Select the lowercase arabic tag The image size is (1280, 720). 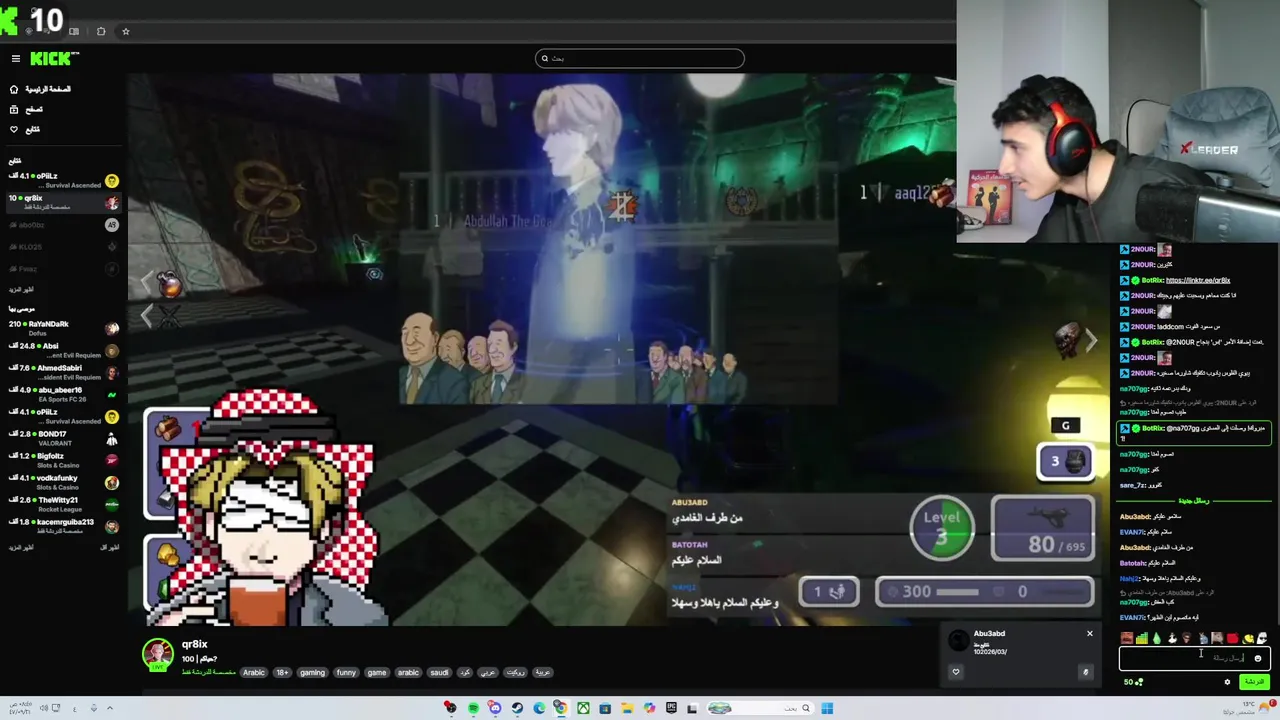click(408, 672)
